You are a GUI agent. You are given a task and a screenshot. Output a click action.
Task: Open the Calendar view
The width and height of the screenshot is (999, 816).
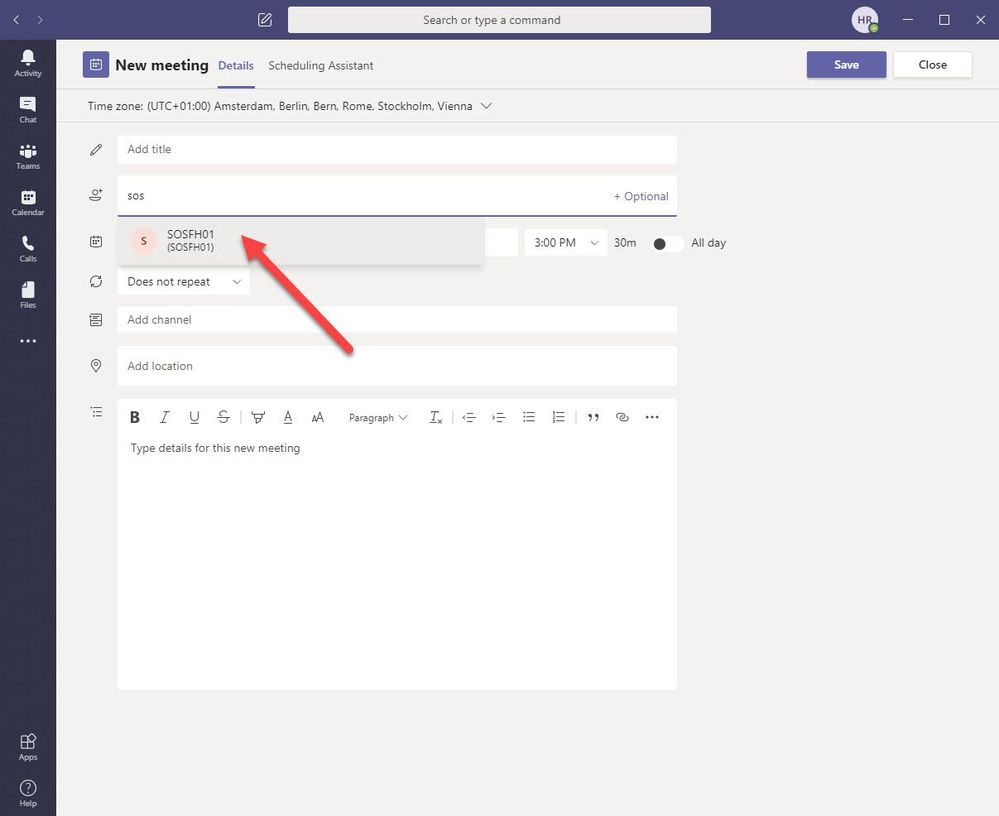click(x=28, y=203)
